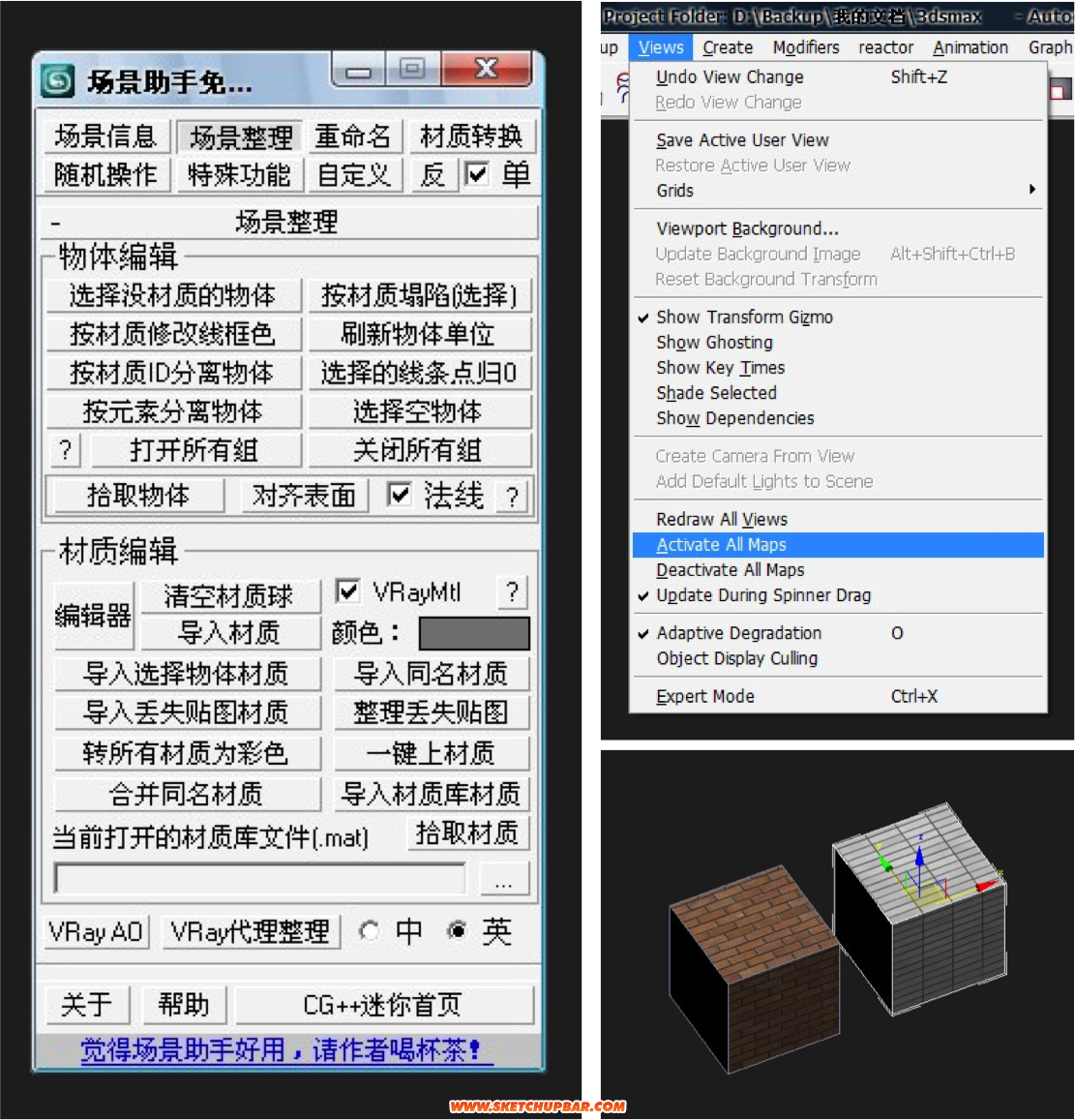1075x1120 pixels.
Task: Close the 场景助手 window
Action: click(486, 69)
